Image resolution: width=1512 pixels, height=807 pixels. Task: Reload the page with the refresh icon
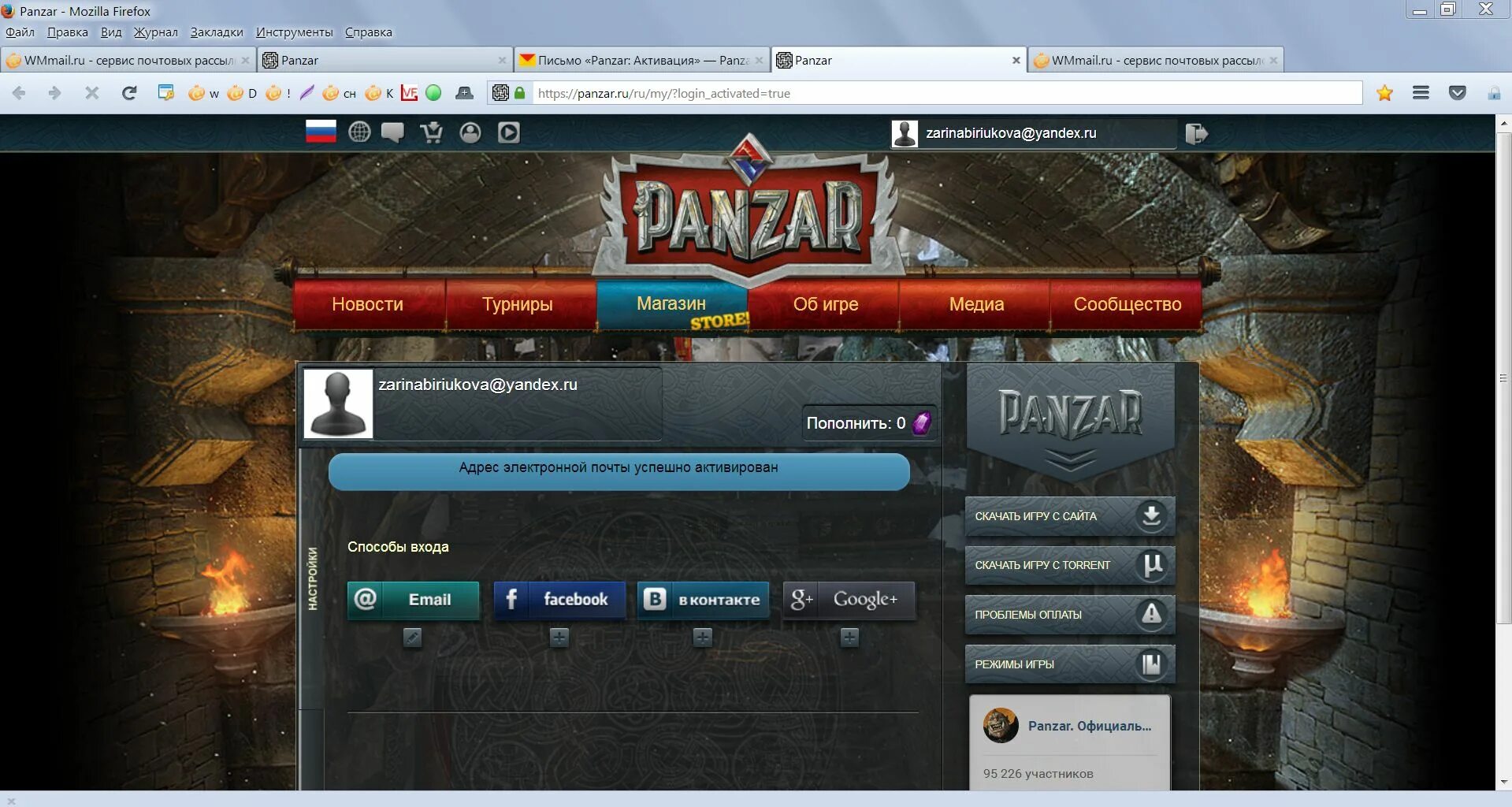[129, 93]
